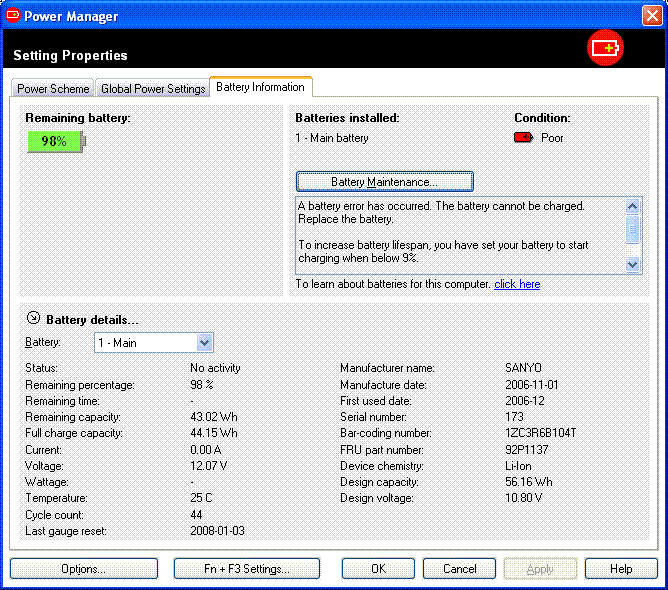Viewport: 668px width, 590px height.
Task: Click temperature value '25 C'
Action: click(201, 498)
